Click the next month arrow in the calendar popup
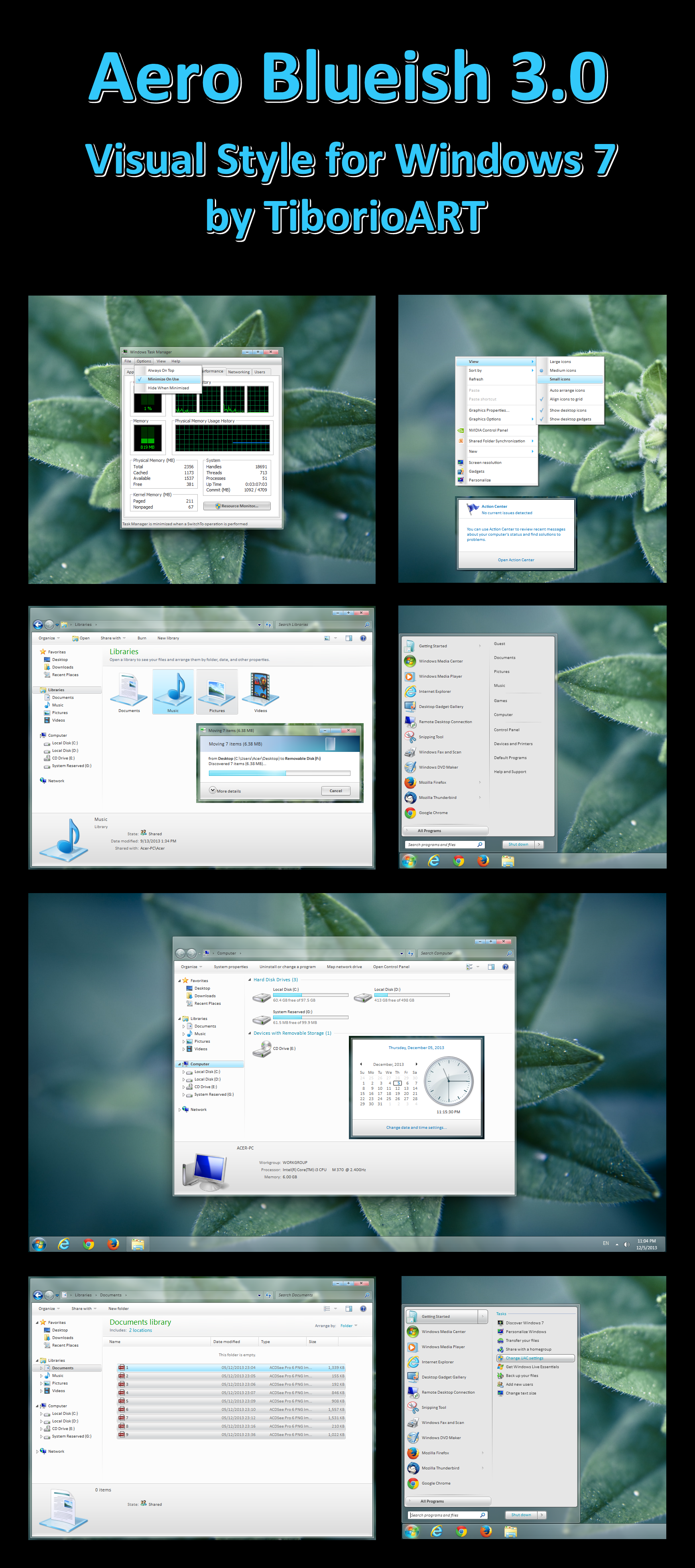The height and width of the screenshot is (1568, 695). [416, 1065]
